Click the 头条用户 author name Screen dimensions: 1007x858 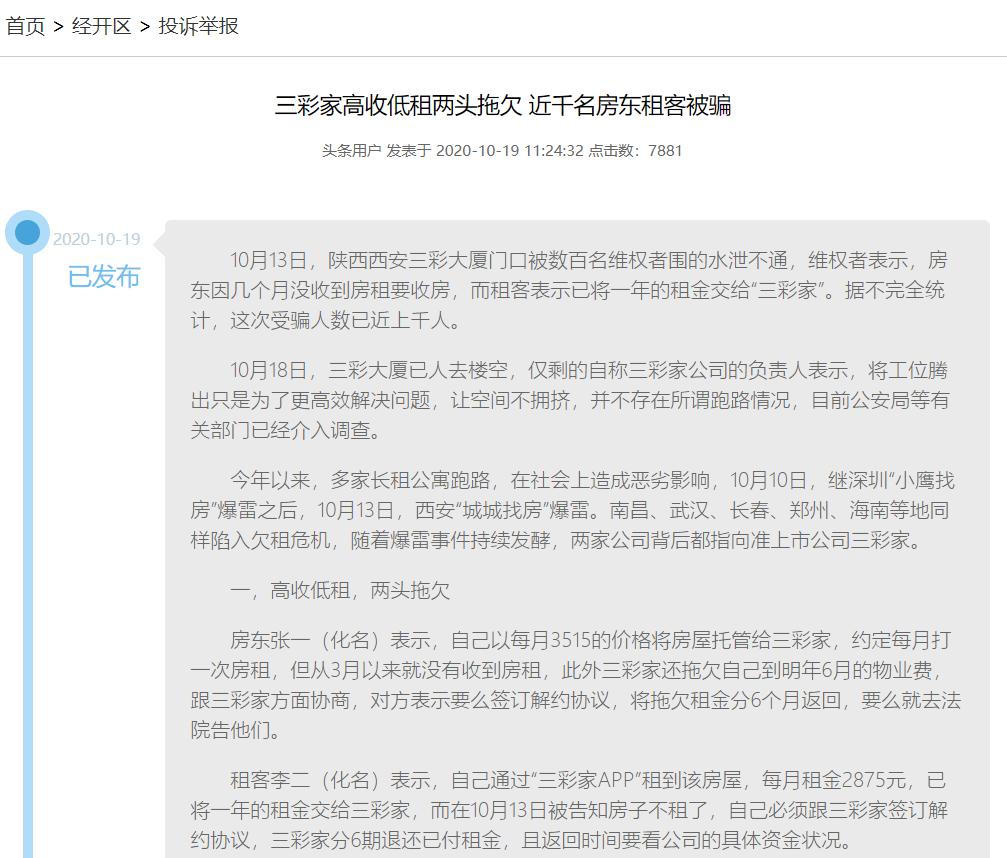coord(351,151)
